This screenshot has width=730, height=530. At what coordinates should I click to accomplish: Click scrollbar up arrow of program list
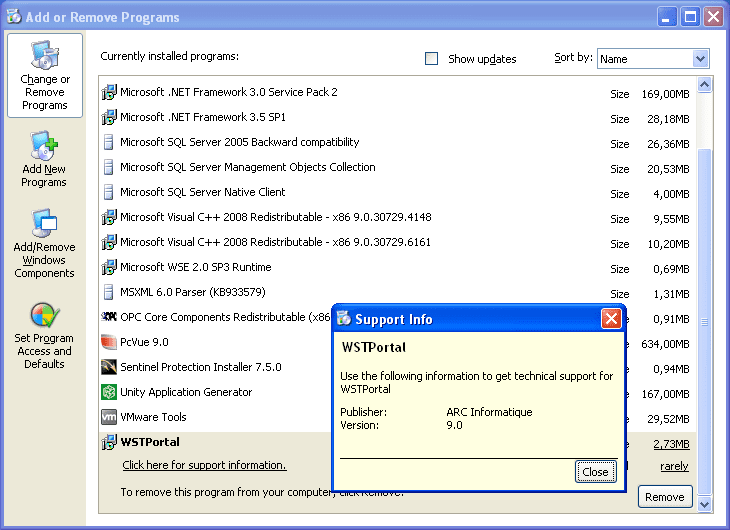704,85
